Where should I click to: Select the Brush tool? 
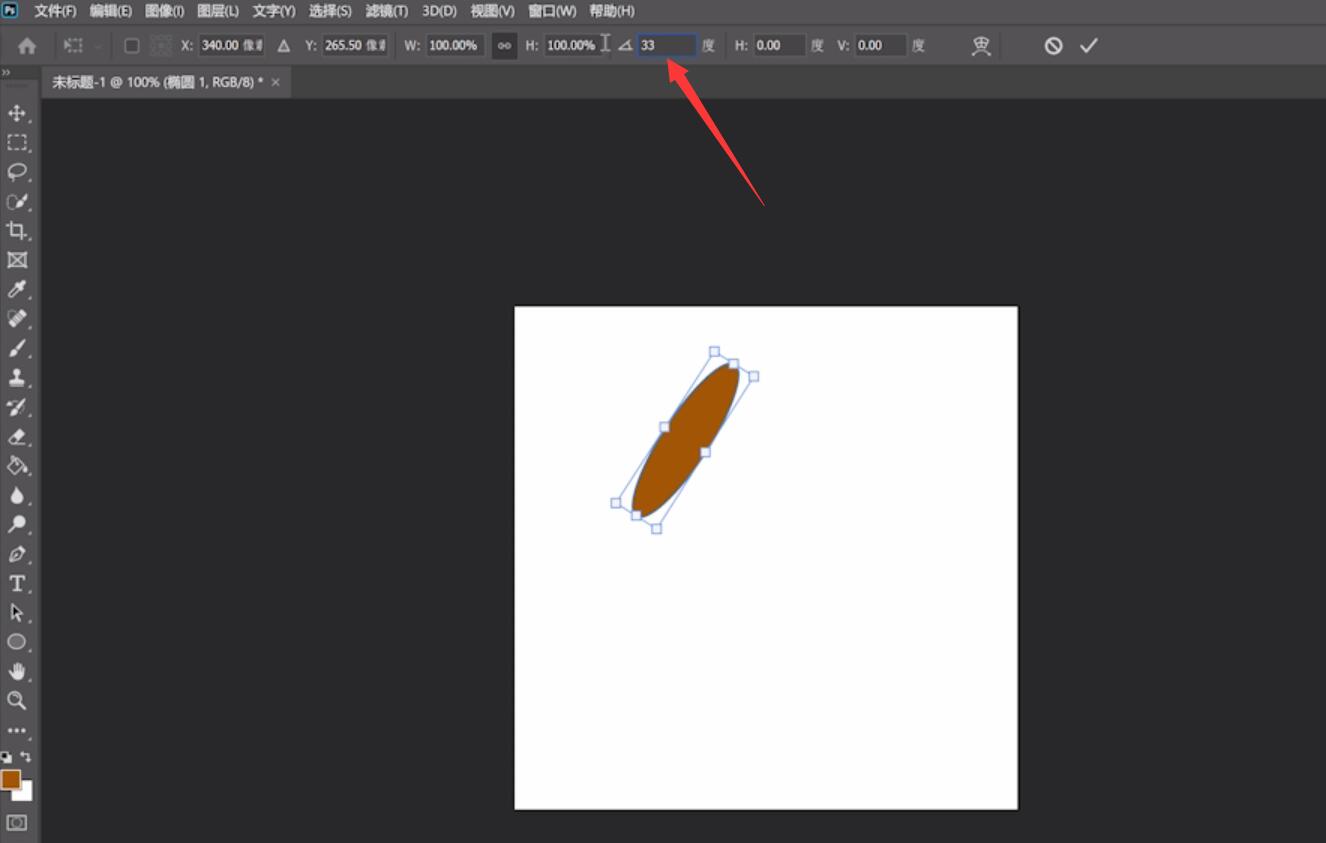click(17, 349)
